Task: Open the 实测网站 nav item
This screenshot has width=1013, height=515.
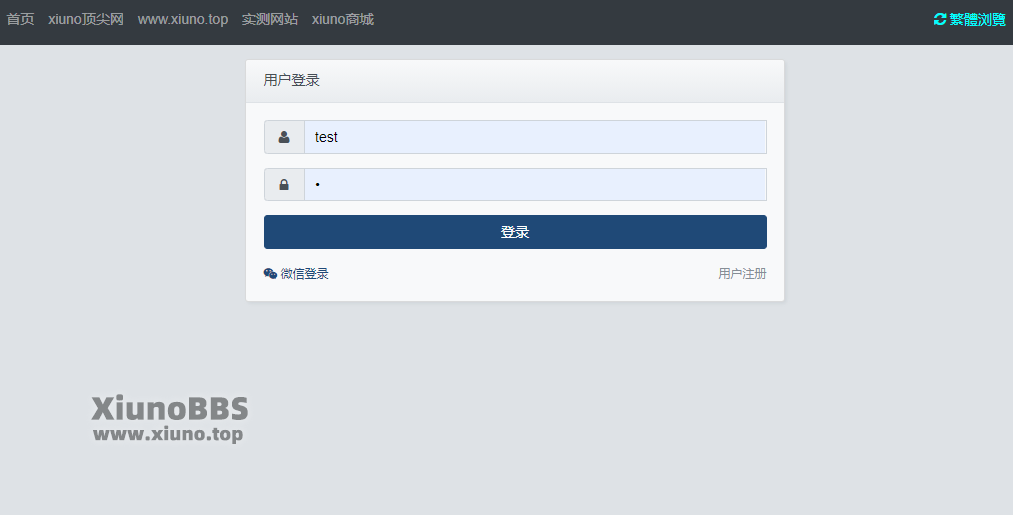Action: (270, 19)
